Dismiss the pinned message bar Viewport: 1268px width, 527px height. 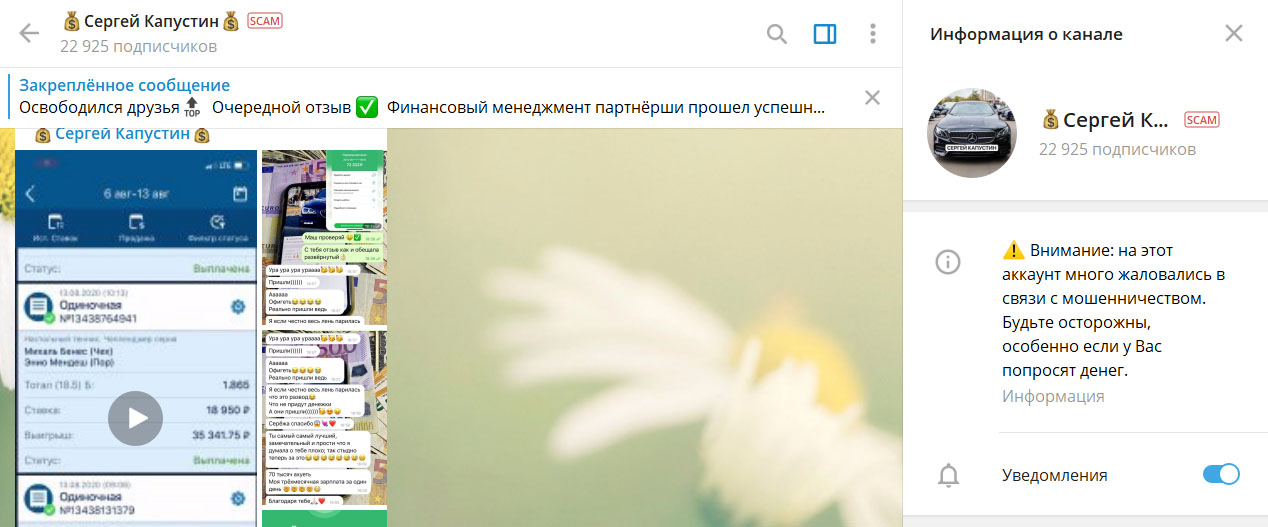[x=872, y=97]
